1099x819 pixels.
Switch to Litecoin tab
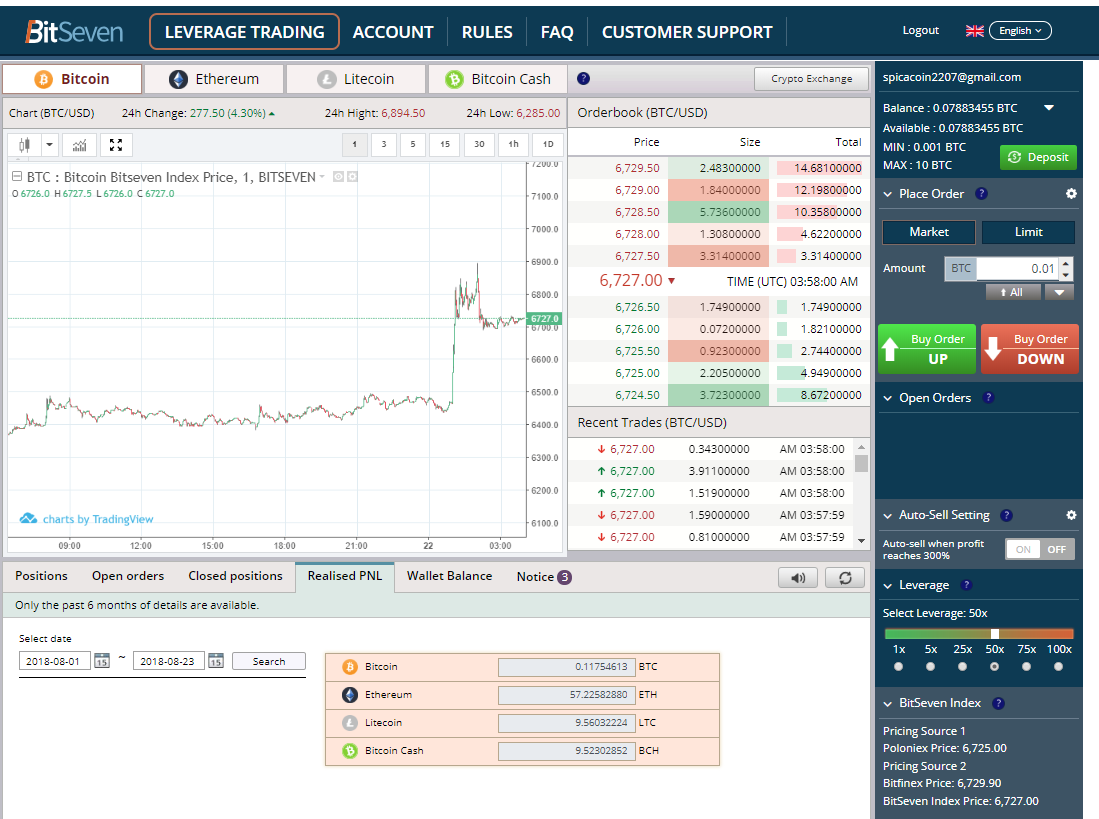[x=356, y=79]
